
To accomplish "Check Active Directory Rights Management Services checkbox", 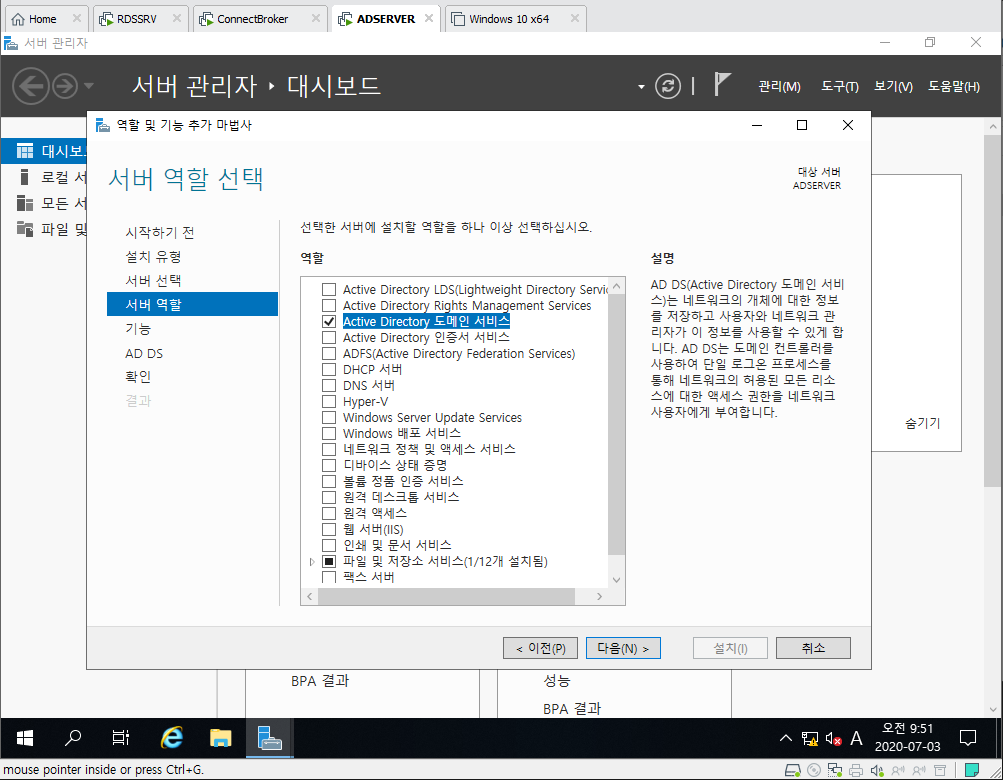I will pyautogui.click(x=329, y=305).
